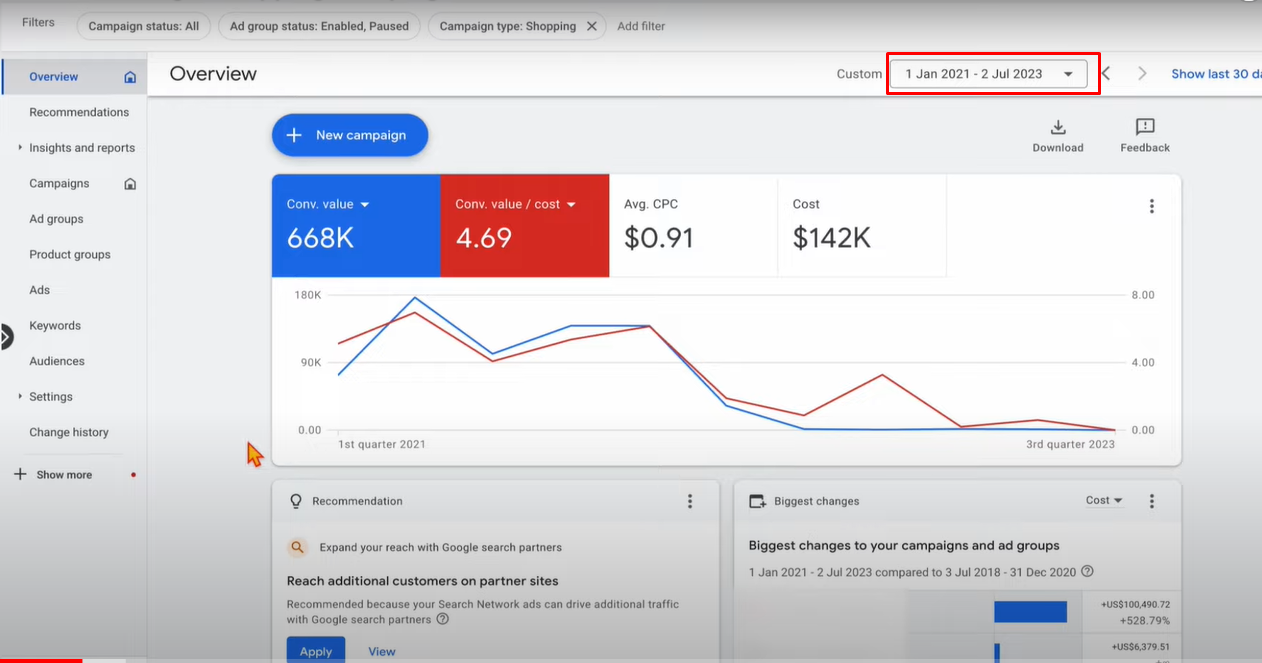Click the magnifier icon beside Expand your reach

coord(297,547)
